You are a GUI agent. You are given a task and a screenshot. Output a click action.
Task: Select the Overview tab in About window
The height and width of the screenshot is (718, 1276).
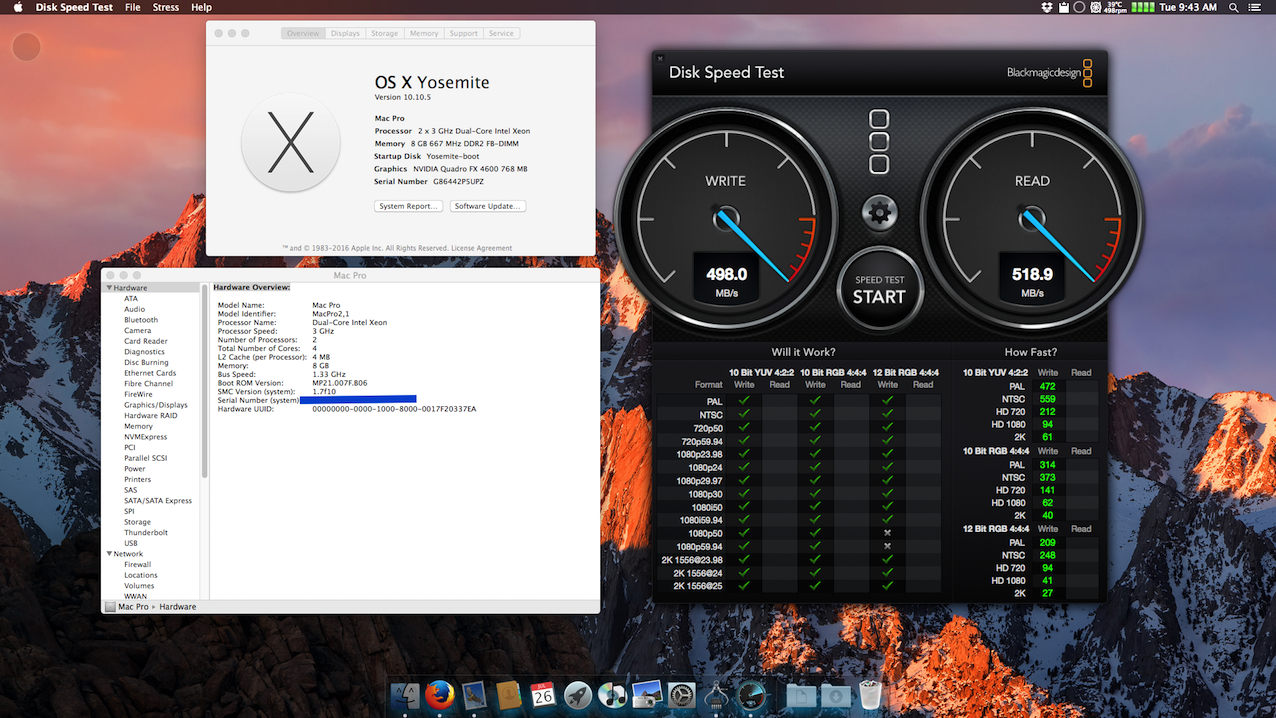tap(303, 33)
